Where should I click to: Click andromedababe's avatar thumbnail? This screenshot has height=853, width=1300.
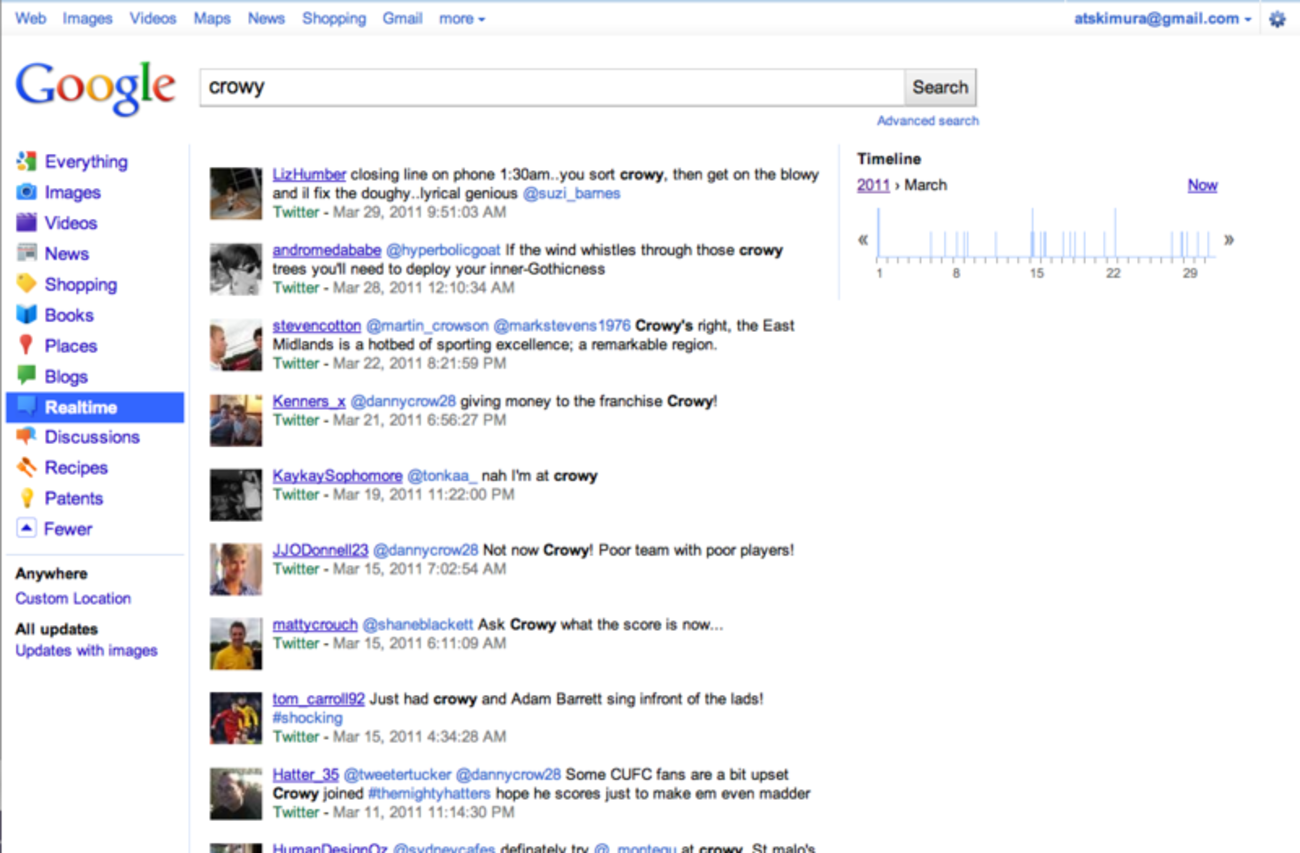tap(236, 269)
